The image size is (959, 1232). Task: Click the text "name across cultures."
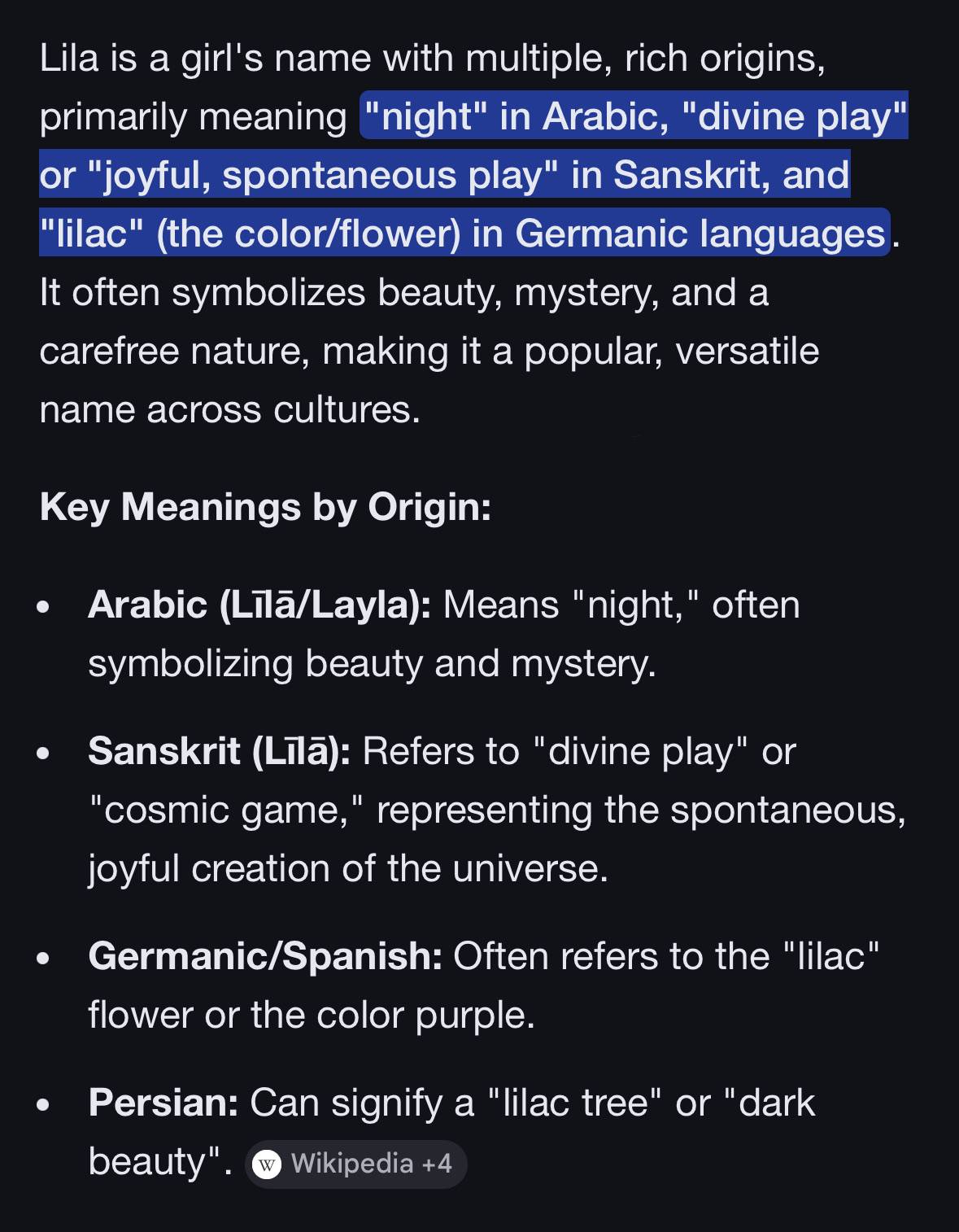[229, 409]
